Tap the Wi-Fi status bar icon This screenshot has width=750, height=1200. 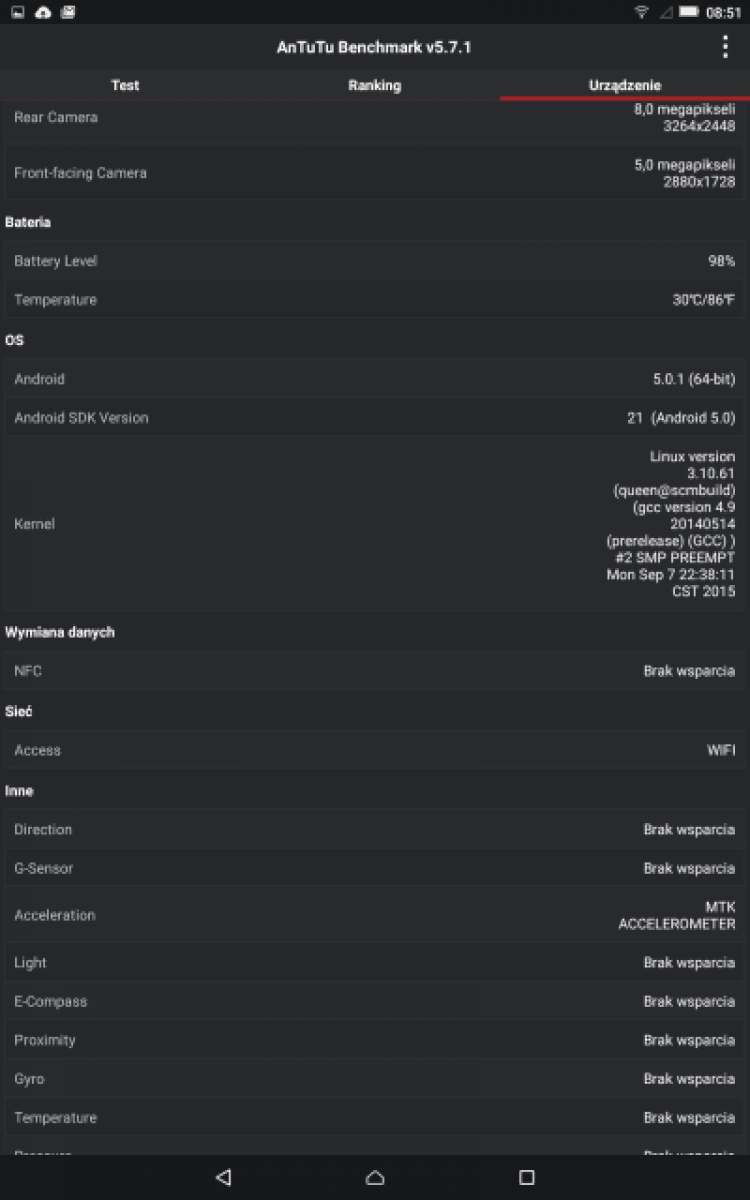click(641, 12)
